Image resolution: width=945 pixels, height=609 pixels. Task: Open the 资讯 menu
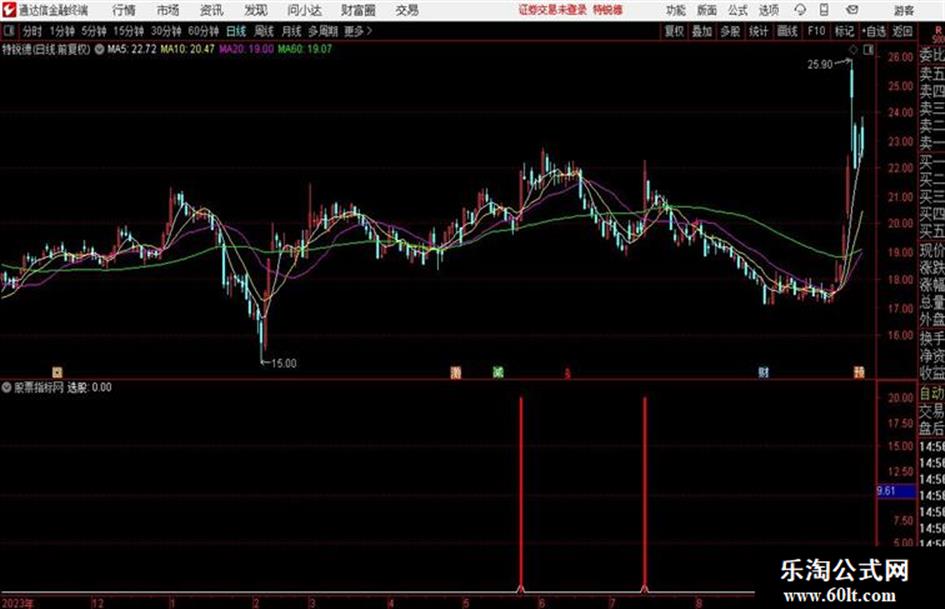click(x=212, y=10)
